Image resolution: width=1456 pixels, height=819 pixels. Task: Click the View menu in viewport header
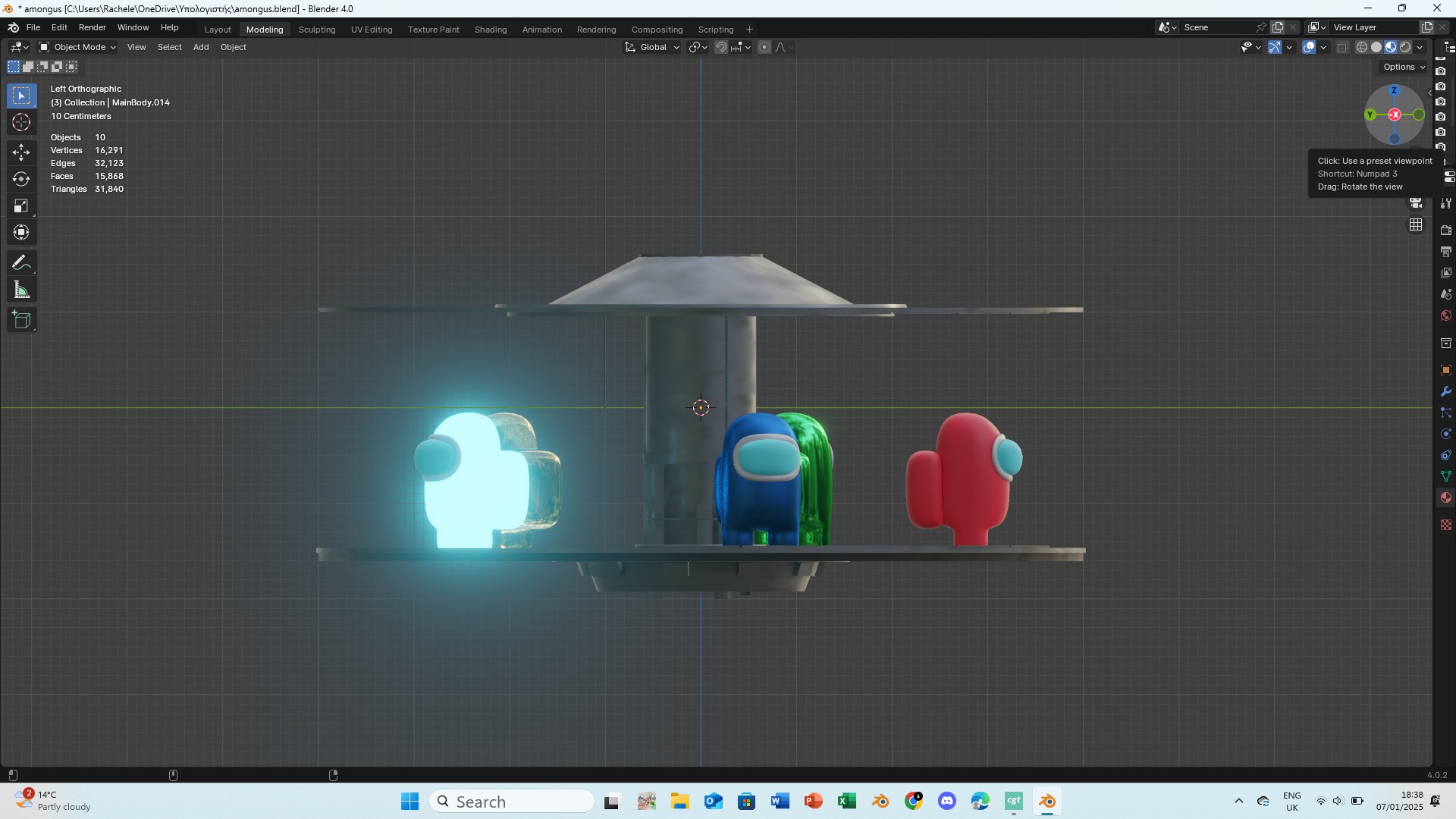136,47
